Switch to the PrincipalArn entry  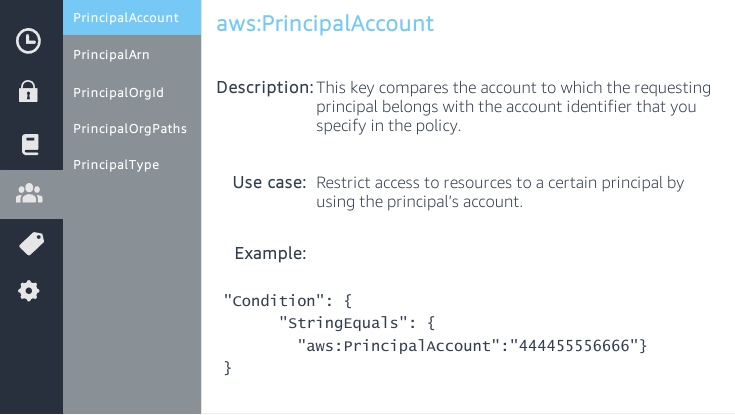pos(111,55)
